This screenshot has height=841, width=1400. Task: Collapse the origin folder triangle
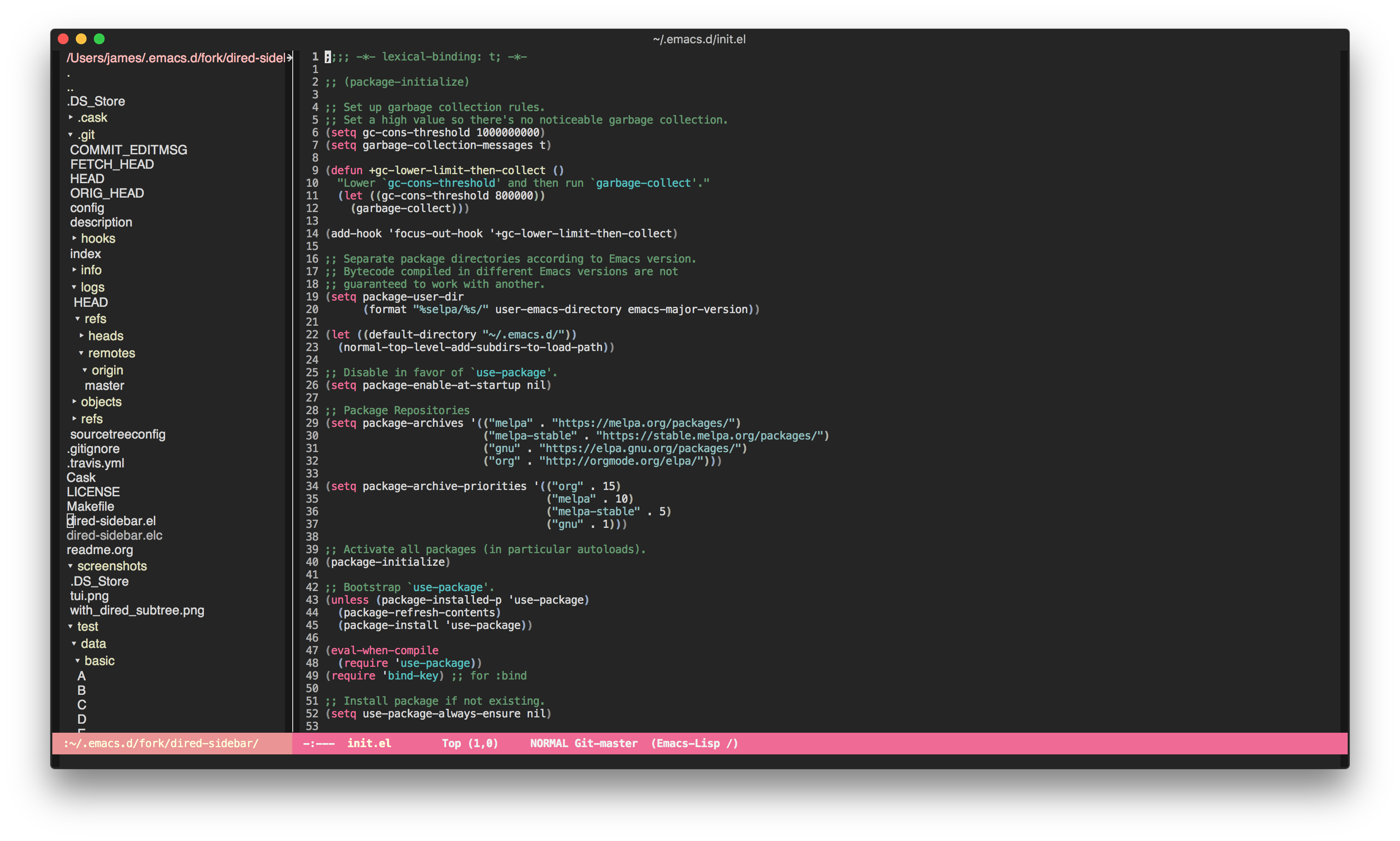[85, 370]
